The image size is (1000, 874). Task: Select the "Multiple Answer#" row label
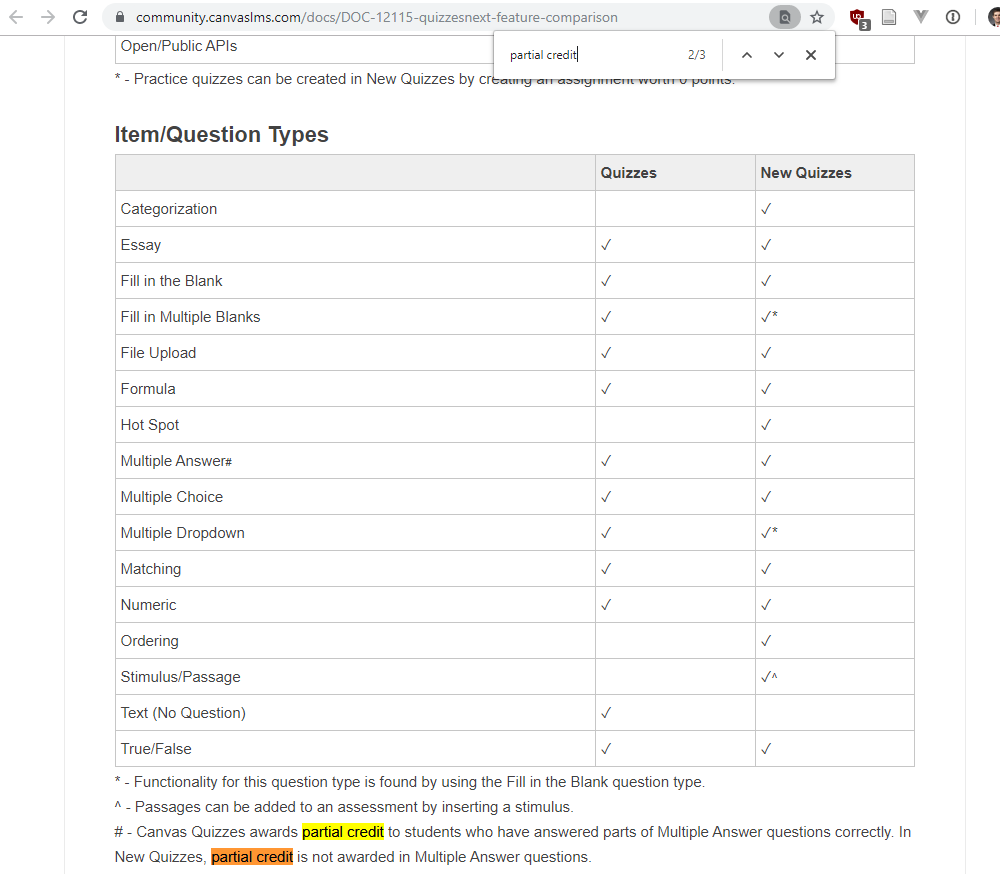176,461
